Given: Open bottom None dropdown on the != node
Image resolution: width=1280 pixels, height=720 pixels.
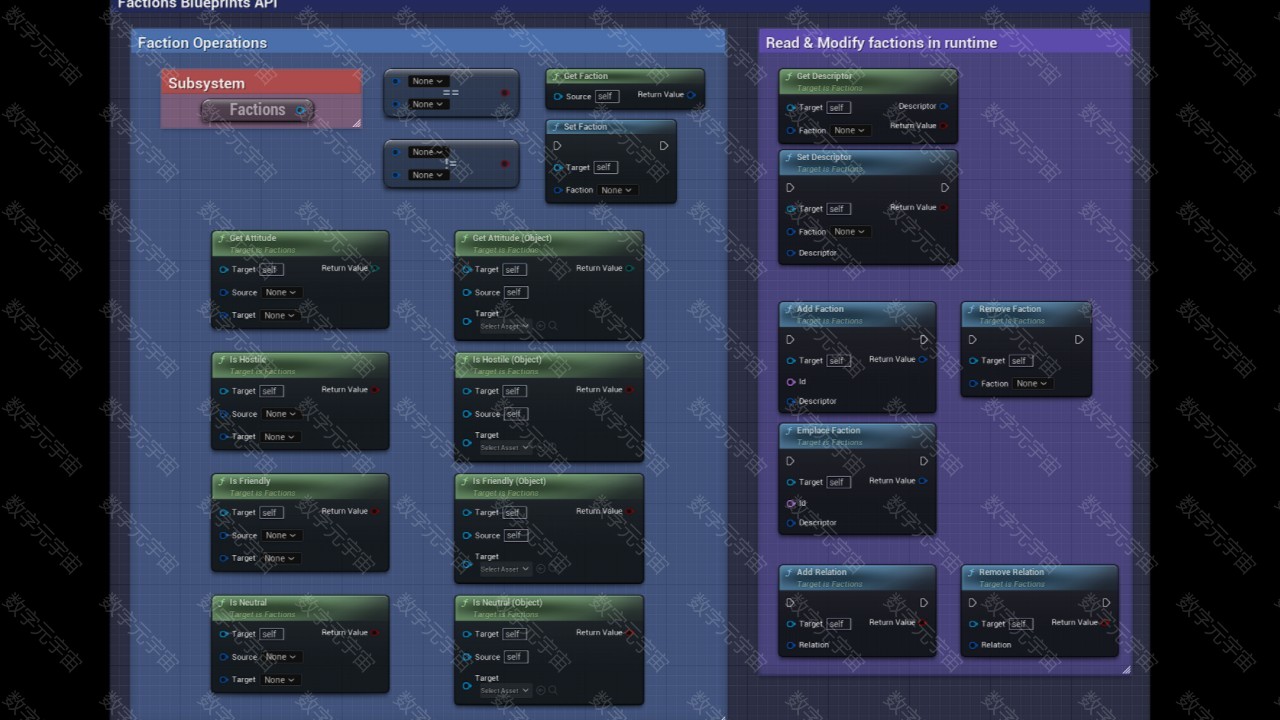Looking at the screenshot, I should point(429,175).
